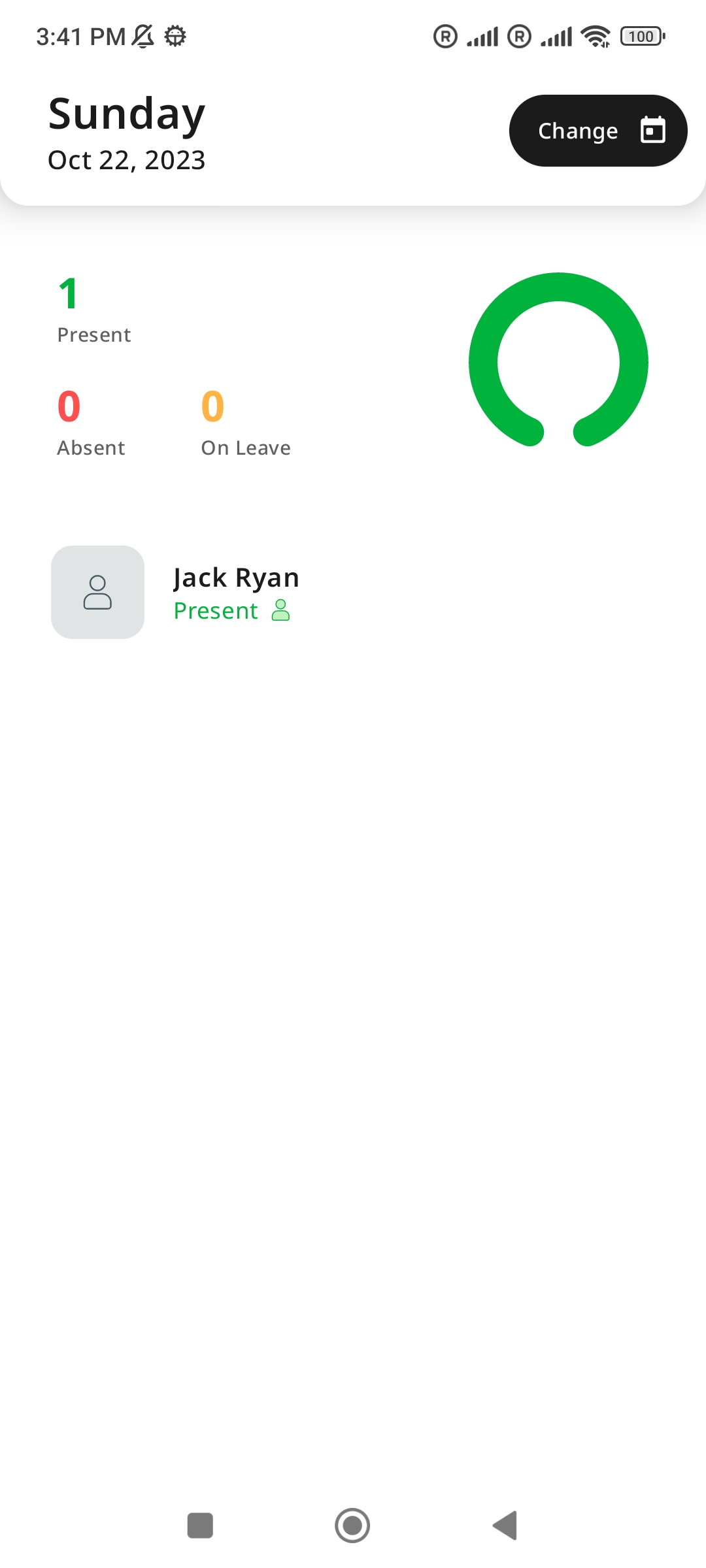Click the green attendance ring chart
The height and width of the screenshot is (1568, 706).
point(558,359)
